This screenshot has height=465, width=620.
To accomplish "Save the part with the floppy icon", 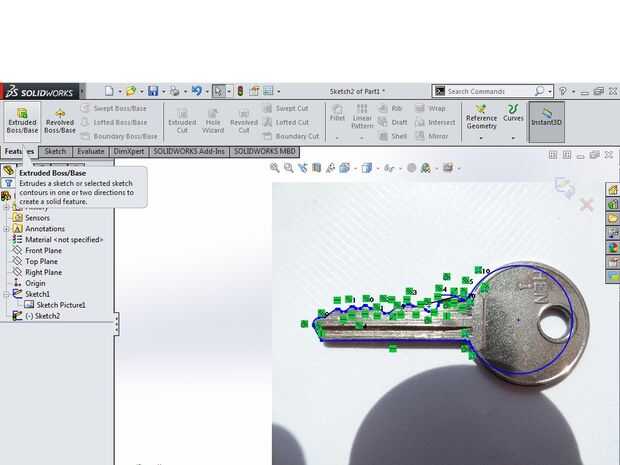I will click(x=153, y=91).
